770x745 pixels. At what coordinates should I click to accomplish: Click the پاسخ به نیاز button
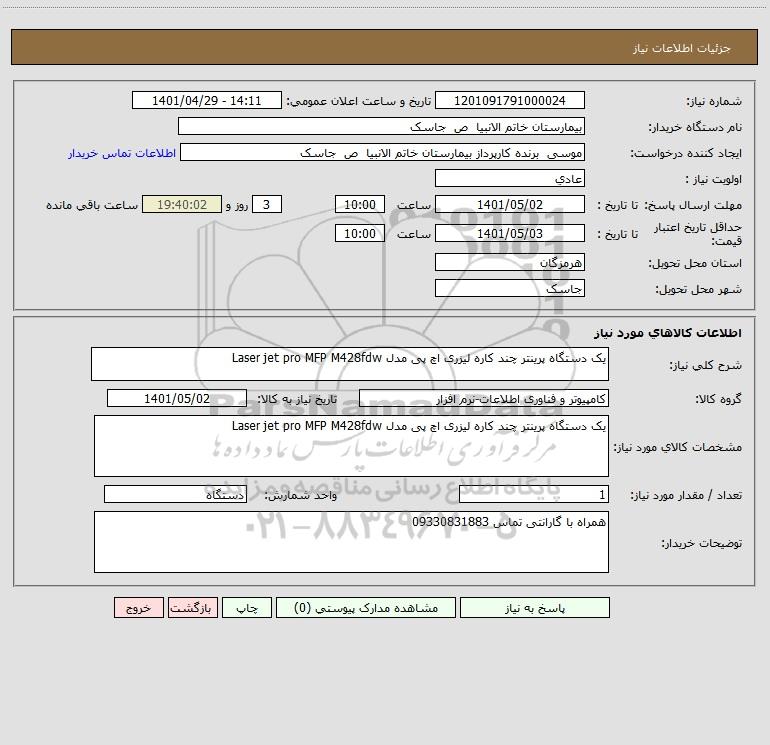click(x=534, y=607)
